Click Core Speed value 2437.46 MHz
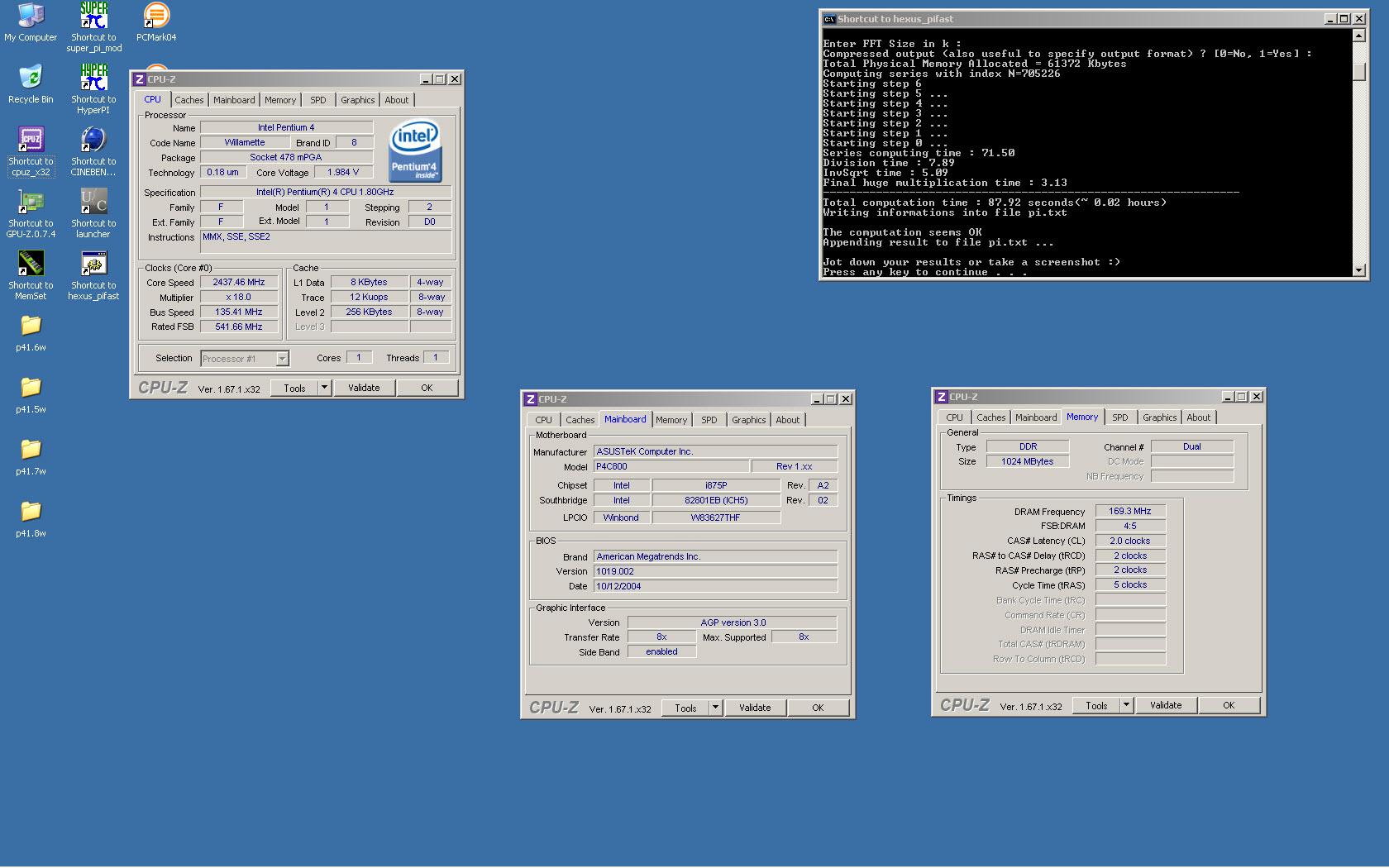 coord(239,282)
